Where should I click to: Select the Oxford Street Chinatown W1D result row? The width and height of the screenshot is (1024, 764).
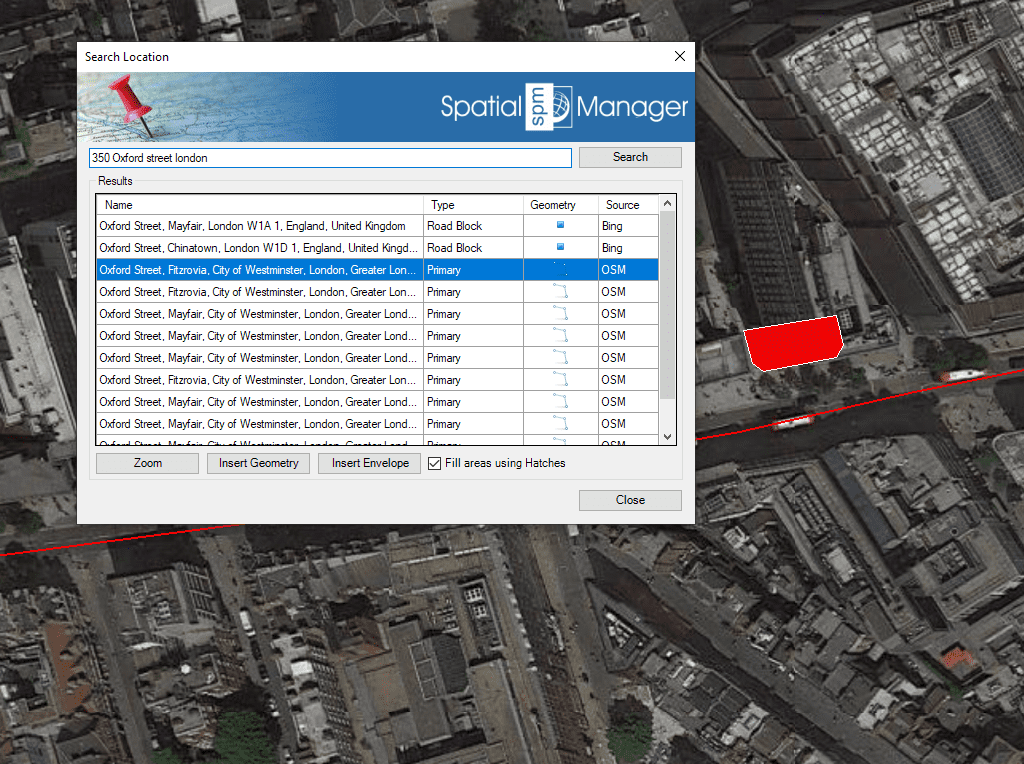click(258, 248)
